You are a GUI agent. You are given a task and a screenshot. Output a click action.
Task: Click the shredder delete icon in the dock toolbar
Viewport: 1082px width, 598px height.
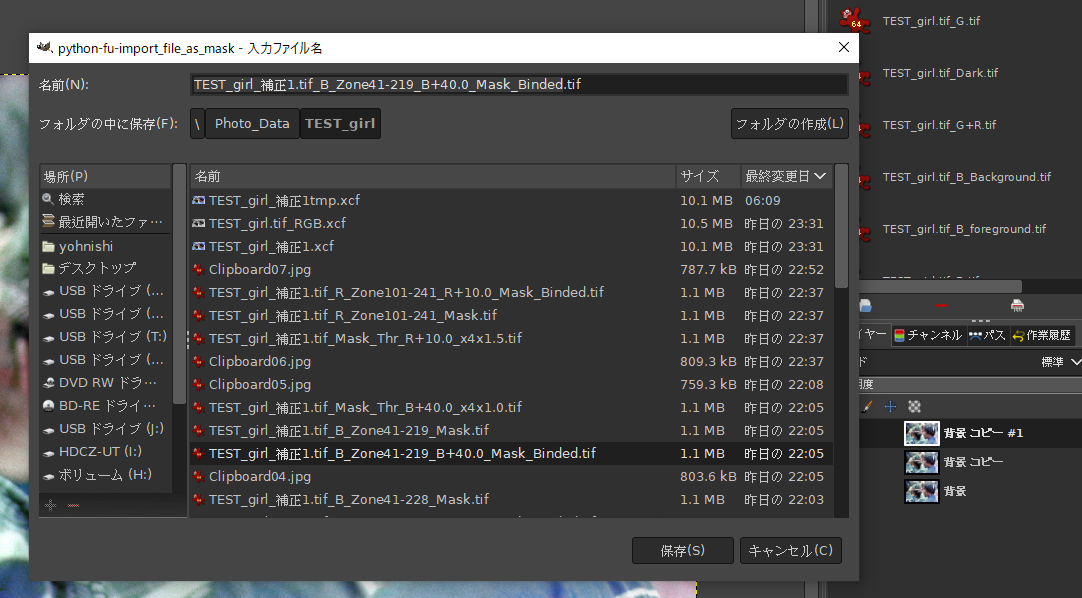point(1018,305)
